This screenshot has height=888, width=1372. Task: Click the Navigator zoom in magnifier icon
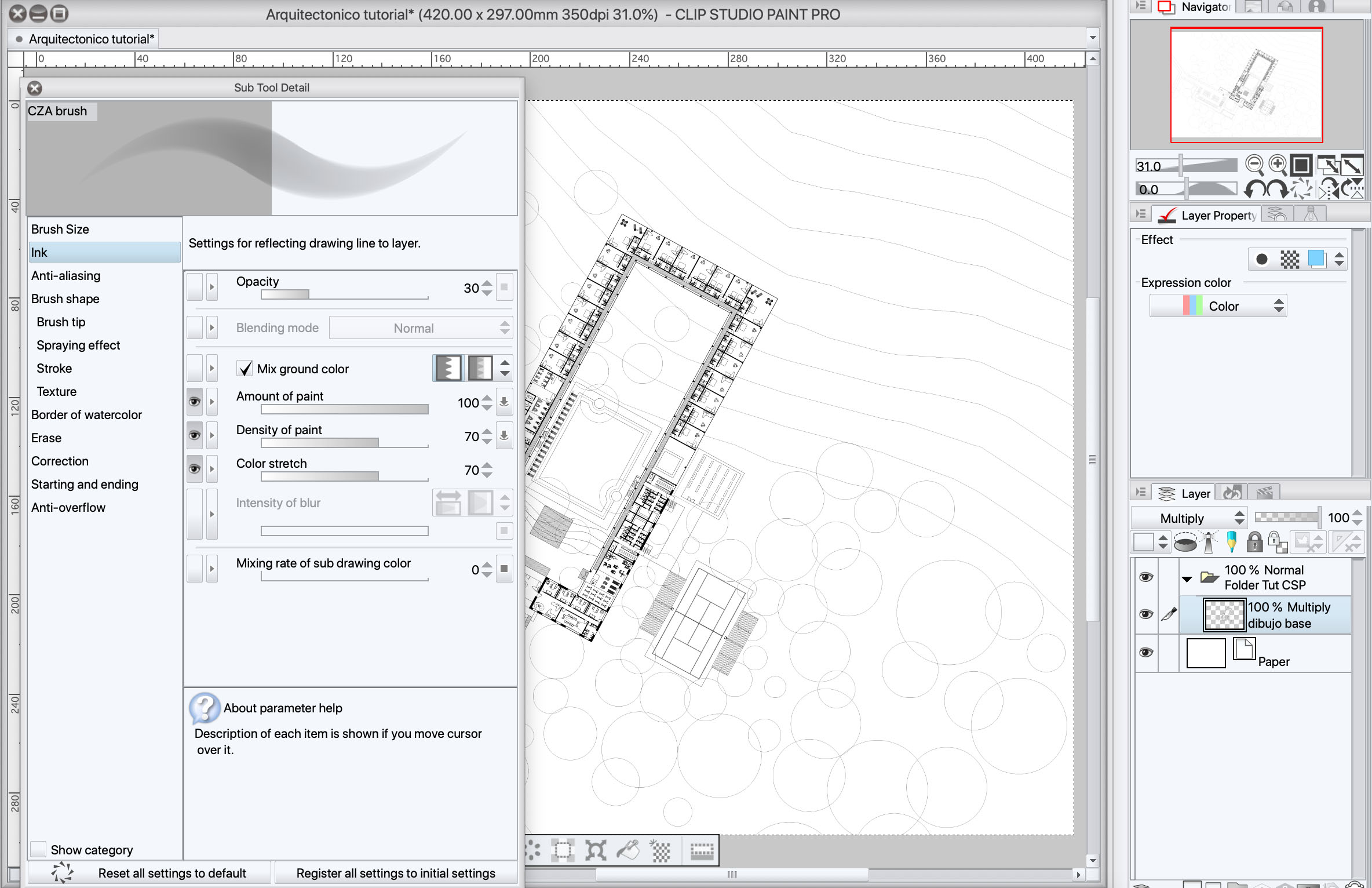coord(1278,165)
